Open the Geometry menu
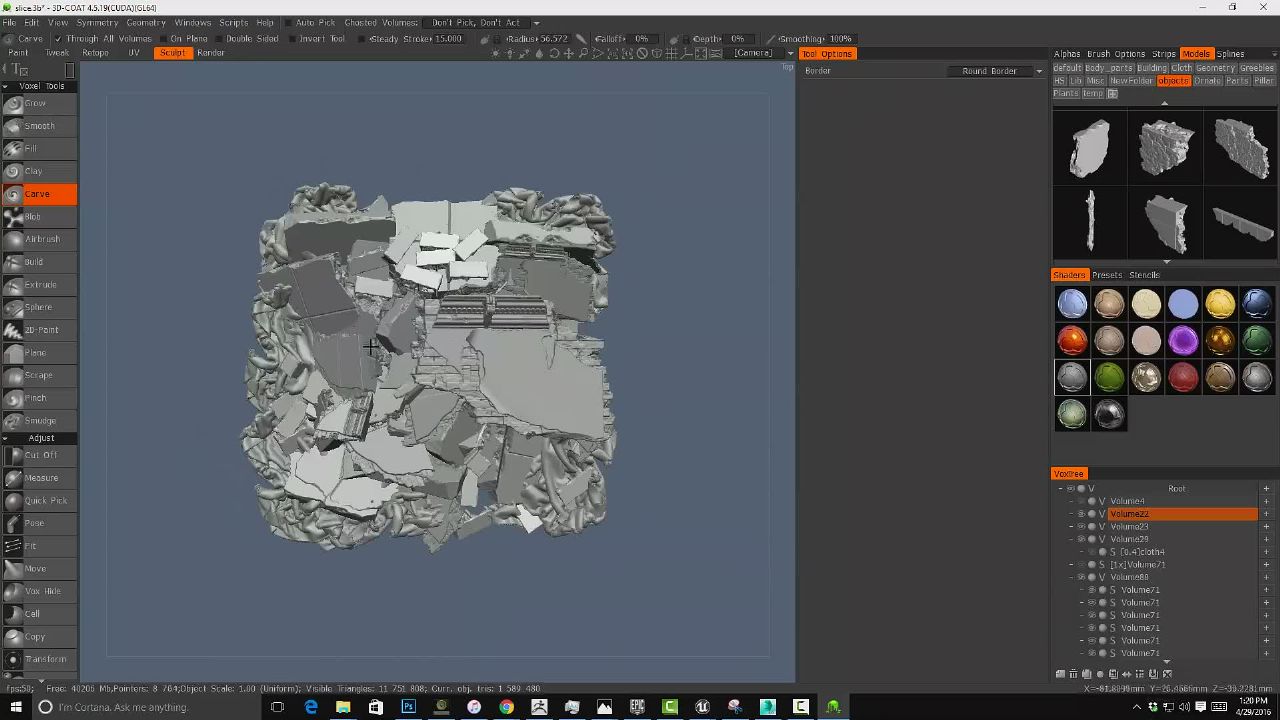Viewport: 1280px width, 720px height. click(x=146, y=23)
